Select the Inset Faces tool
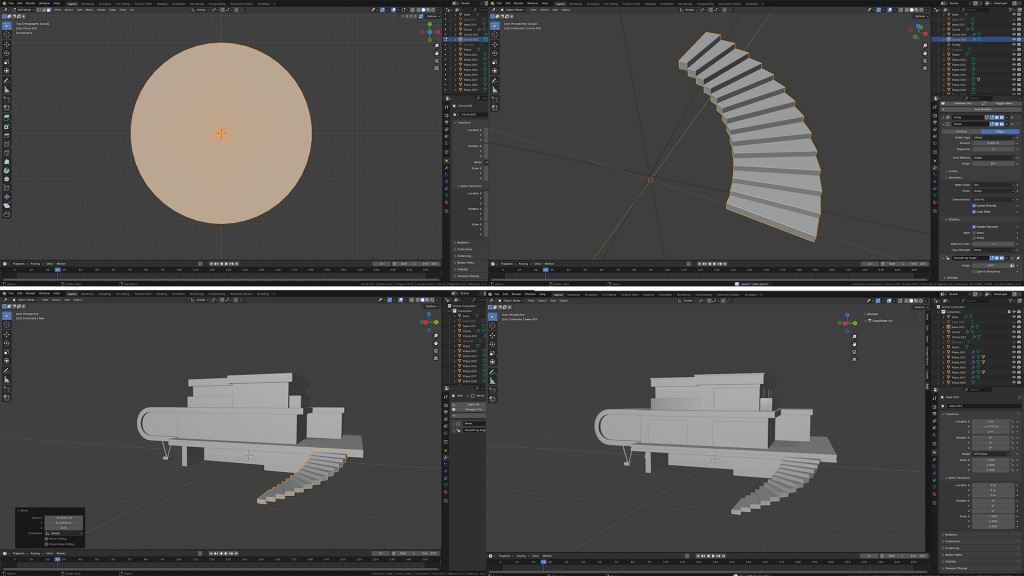 tap(6, 127)
